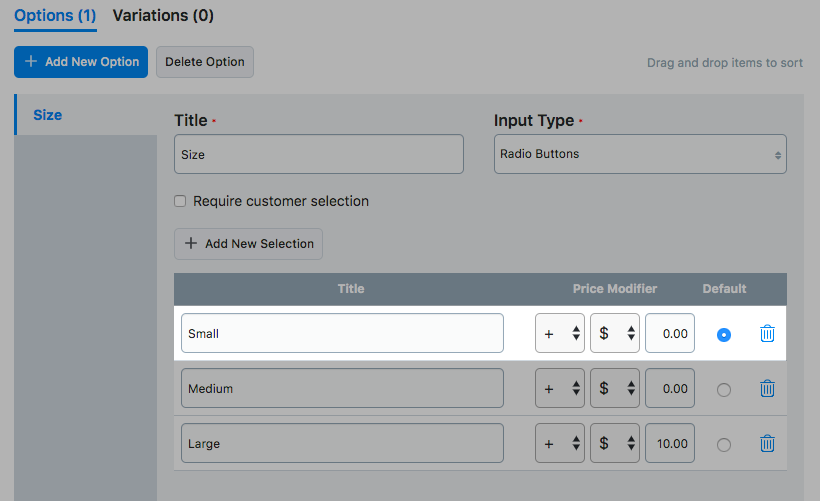Choose Medium as default radio button
820x501 pixels.
724,390
